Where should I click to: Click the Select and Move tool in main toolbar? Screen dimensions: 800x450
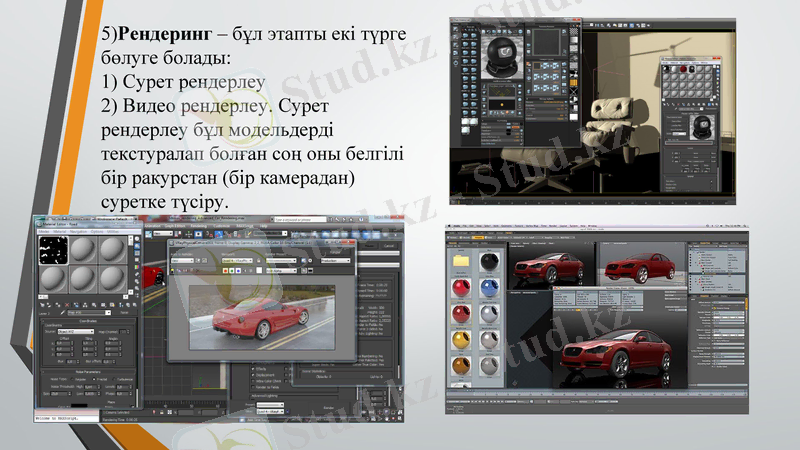coord(188,234)
